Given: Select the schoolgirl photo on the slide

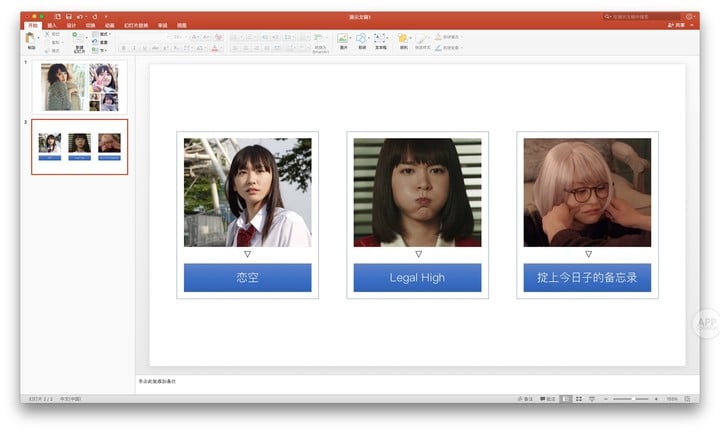Looking at the screenshot, I should tap(248, 192).
